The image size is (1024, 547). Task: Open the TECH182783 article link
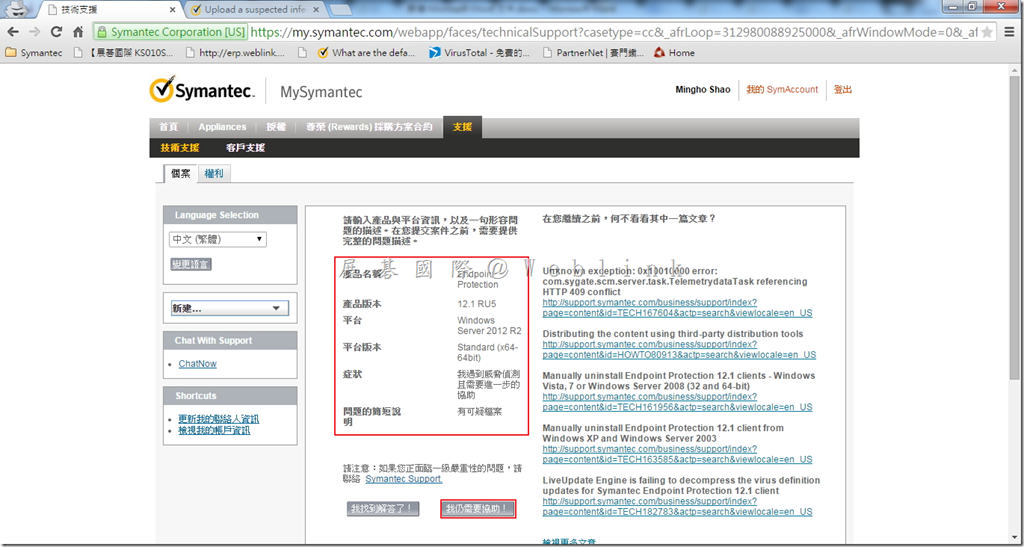click(x=677, y=507)
